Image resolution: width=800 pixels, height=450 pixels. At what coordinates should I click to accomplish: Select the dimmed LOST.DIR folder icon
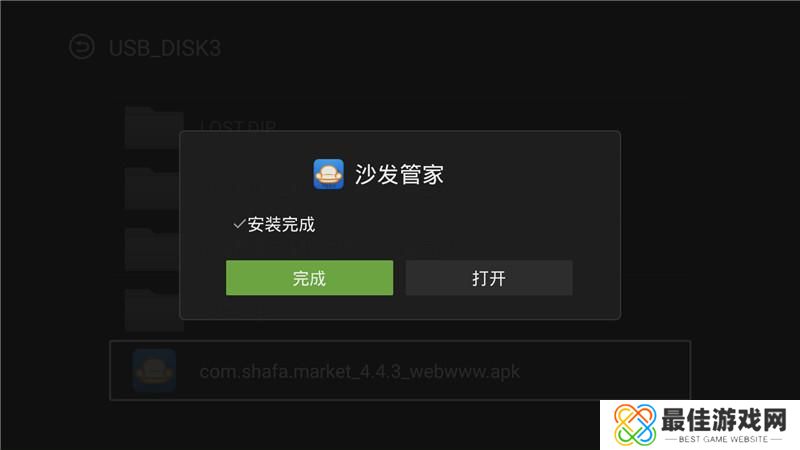coord(152,128)
